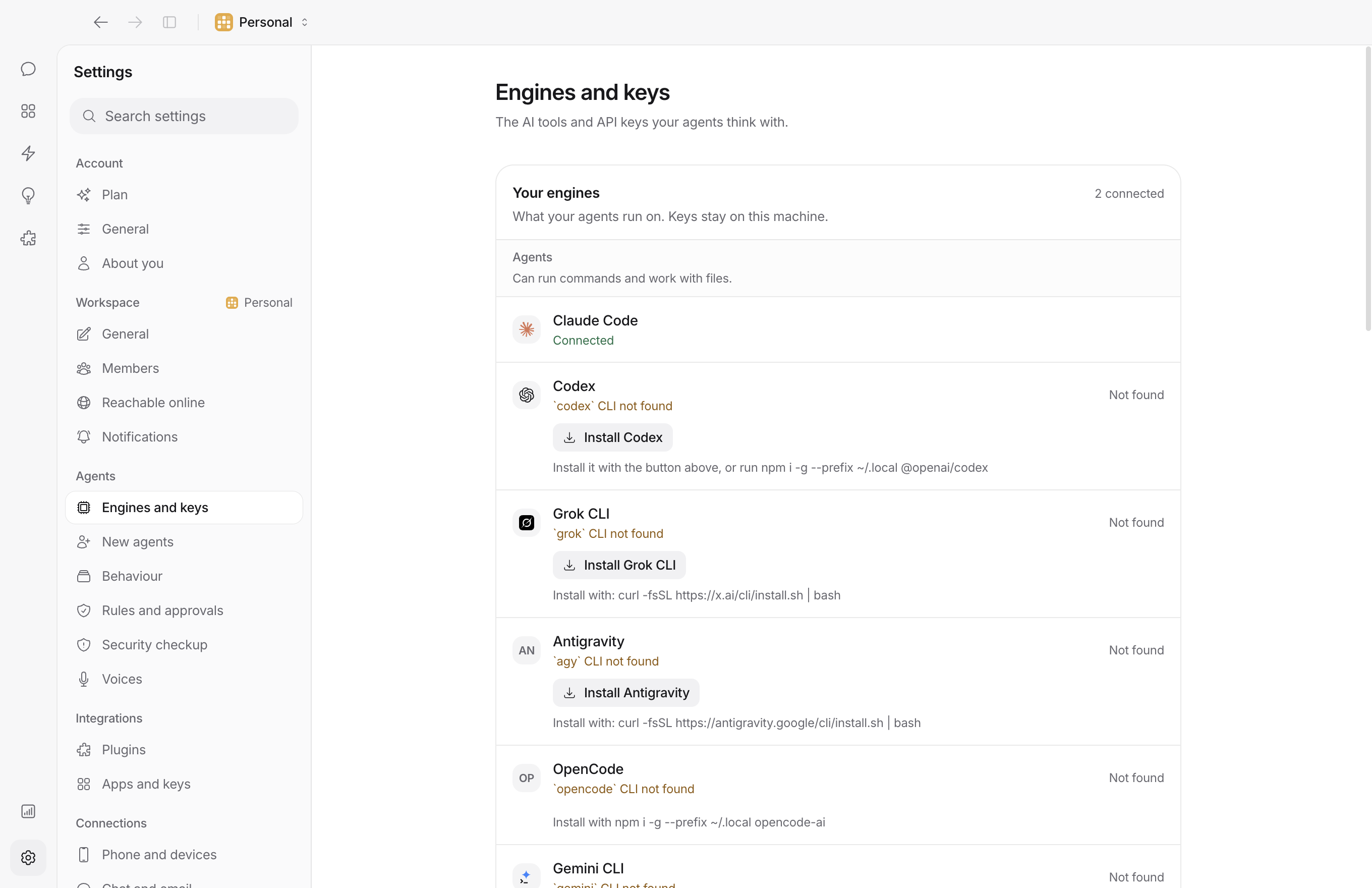Open General under Workspace
Screen dimensions: 1372x888
coord(184,334)
